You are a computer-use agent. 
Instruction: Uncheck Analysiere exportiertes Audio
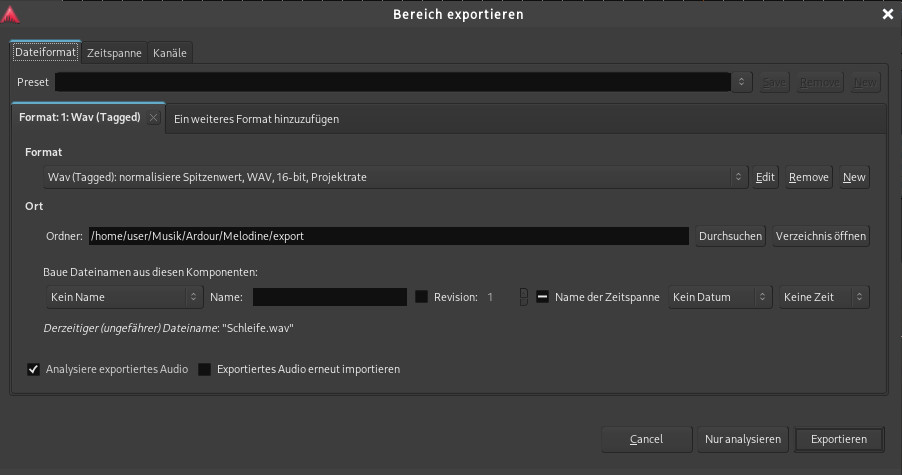point(33,369)
